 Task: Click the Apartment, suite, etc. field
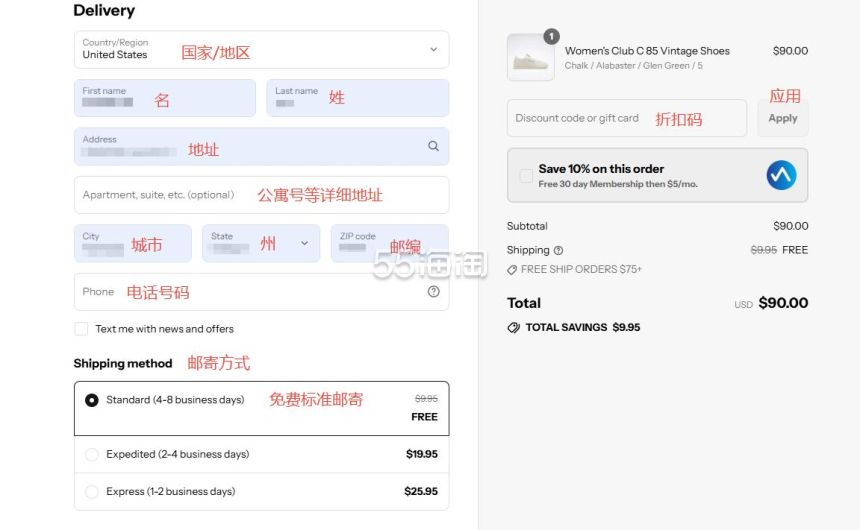pos(261,195)
